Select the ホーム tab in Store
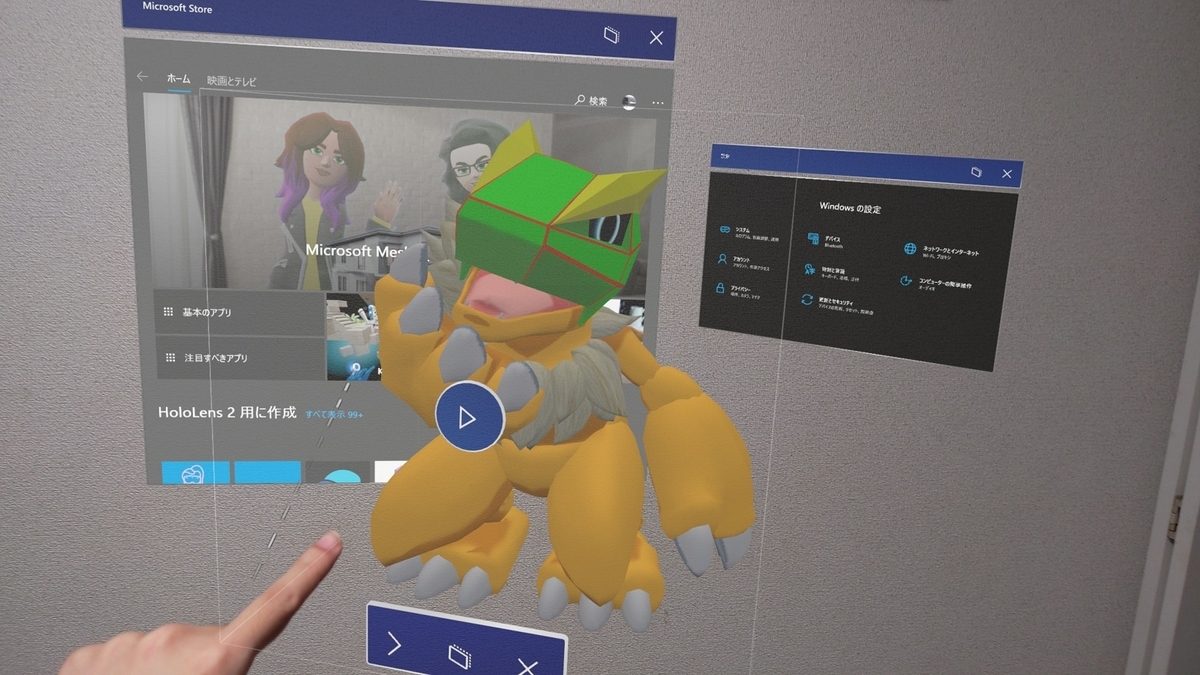Image resolution: width=1200 pixels, height=675 pixels. pyautogui.click(x=178, y=78)
